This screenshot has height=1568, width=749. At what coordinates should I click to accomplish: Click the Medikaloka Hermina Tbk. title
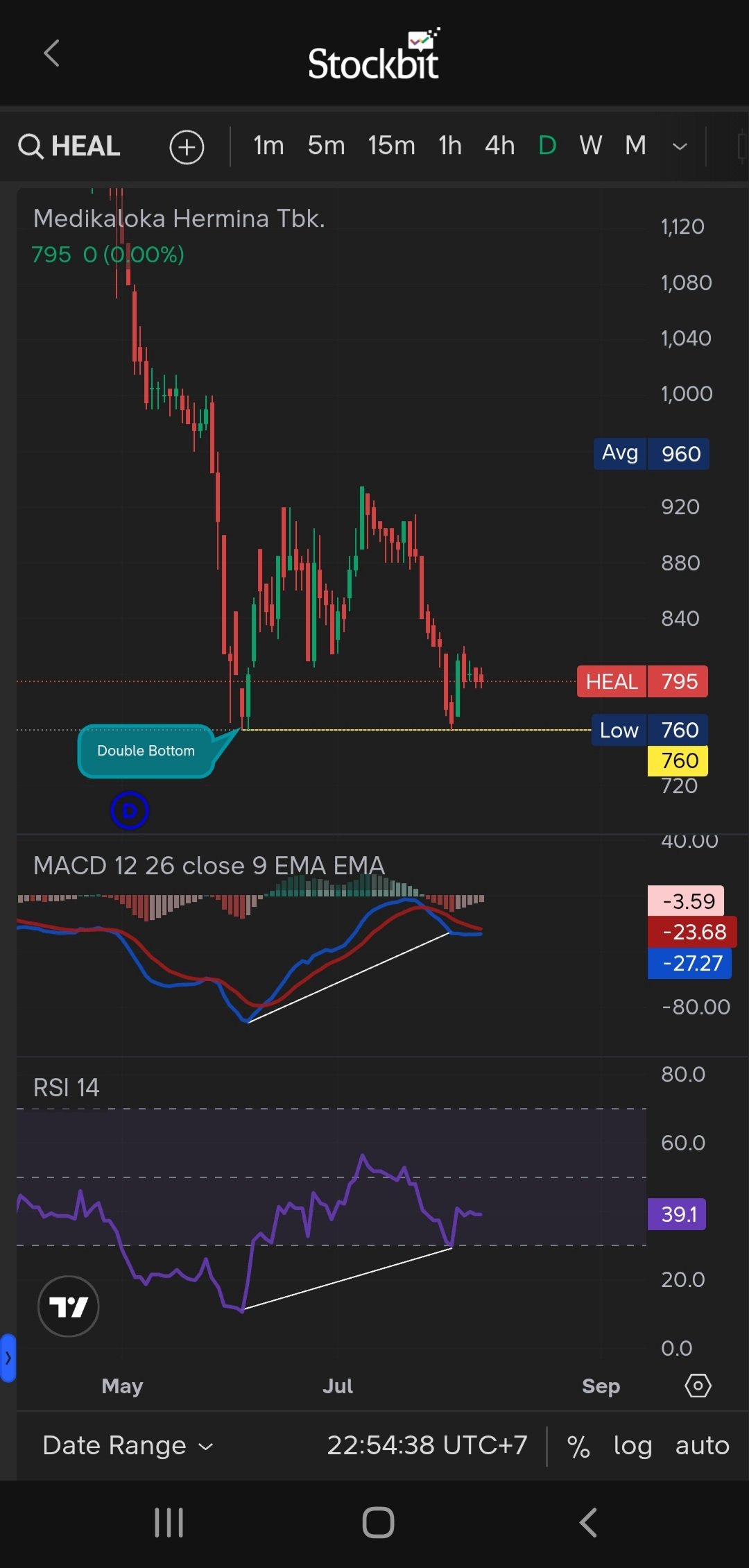(x=179, y=219)
